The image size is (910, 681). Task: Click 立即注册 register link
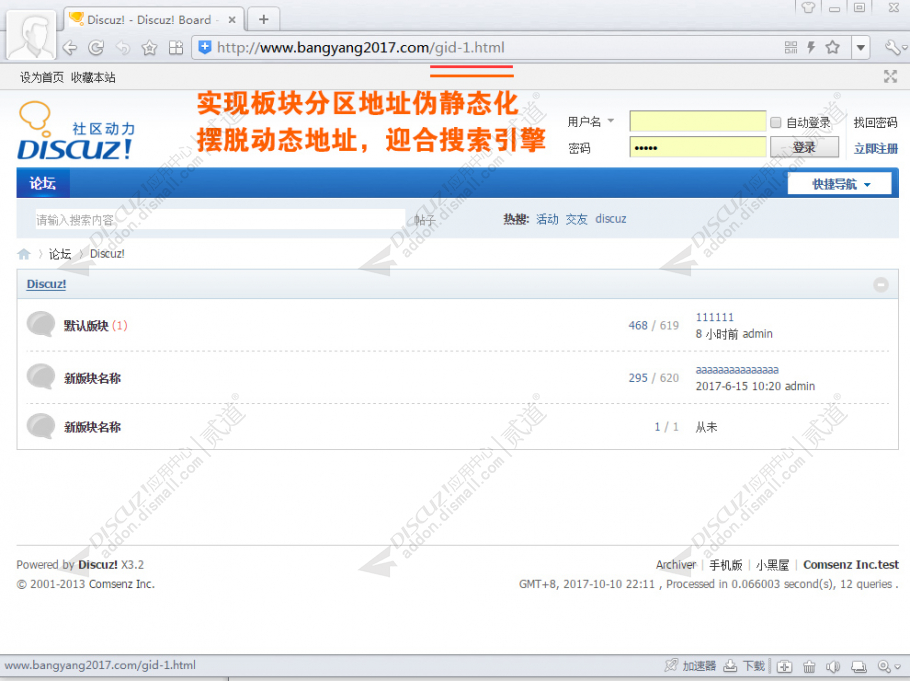[x=875, y=149]
